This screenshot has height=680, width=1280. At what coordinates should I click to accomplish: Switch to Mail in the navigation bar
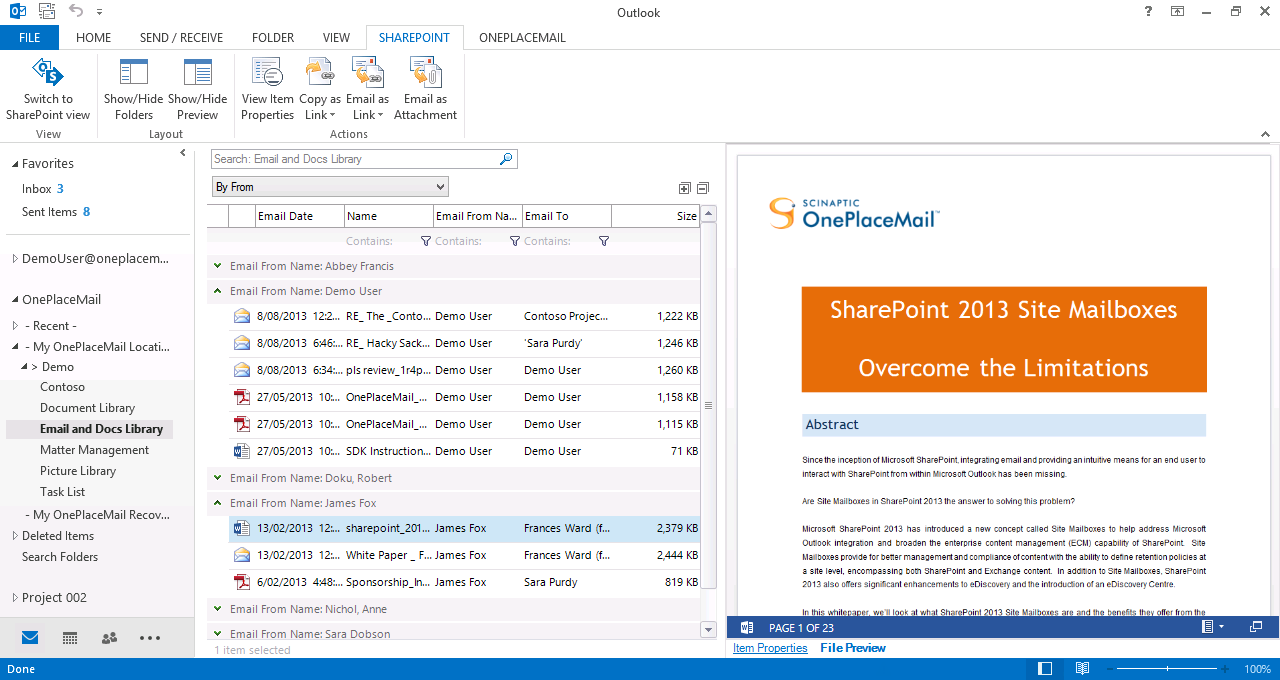tap(30, 638)
